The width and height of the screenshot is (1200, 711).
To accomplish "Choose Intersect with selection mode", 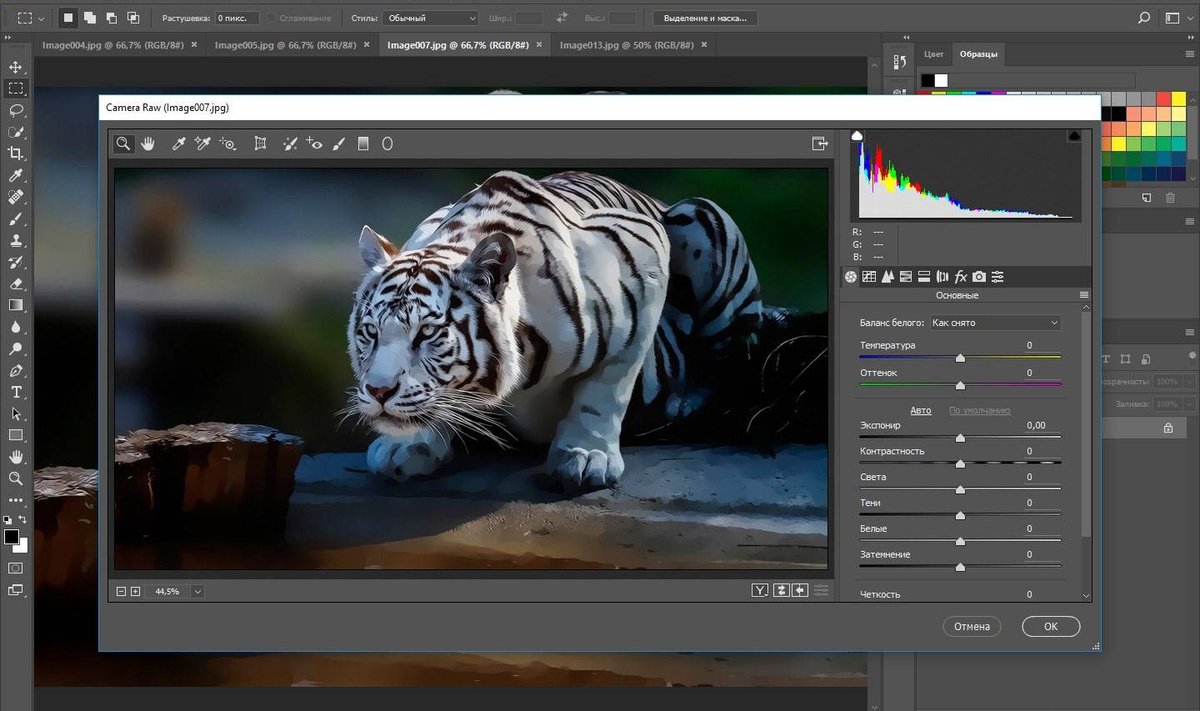I will [x=132, y=18].
